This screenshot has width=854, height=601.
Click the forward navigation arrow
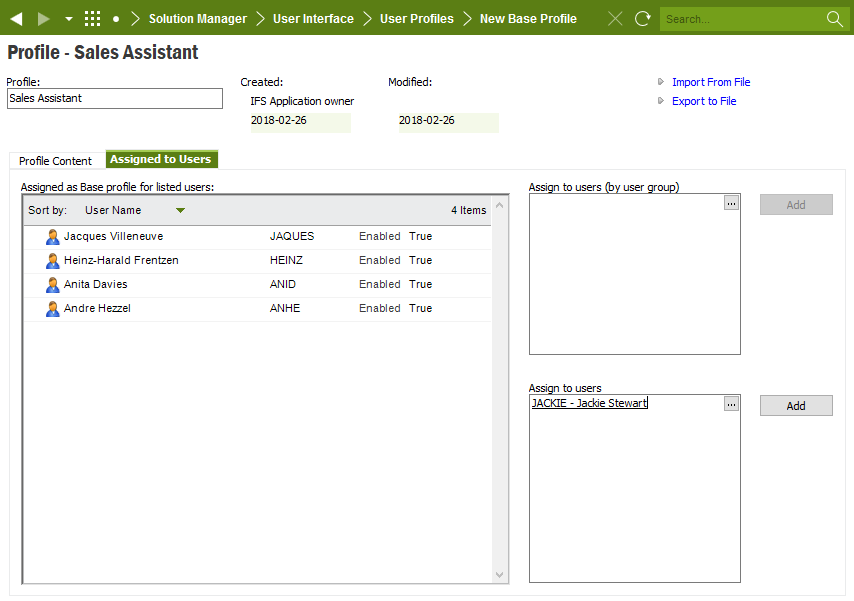coord(43,19)
